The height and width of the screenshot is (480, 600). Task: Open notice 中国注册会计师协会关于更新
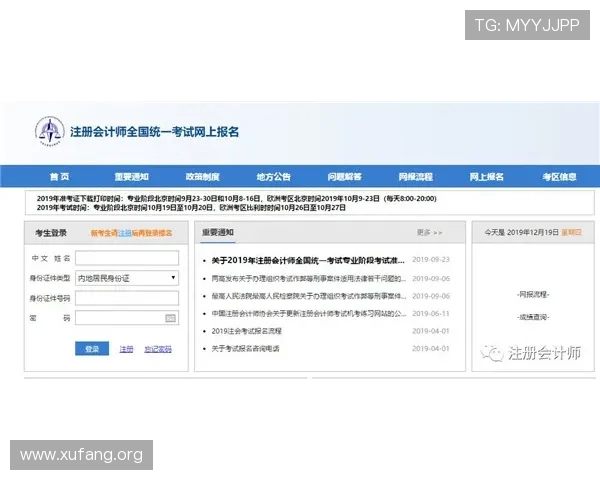tap(308, 313)
